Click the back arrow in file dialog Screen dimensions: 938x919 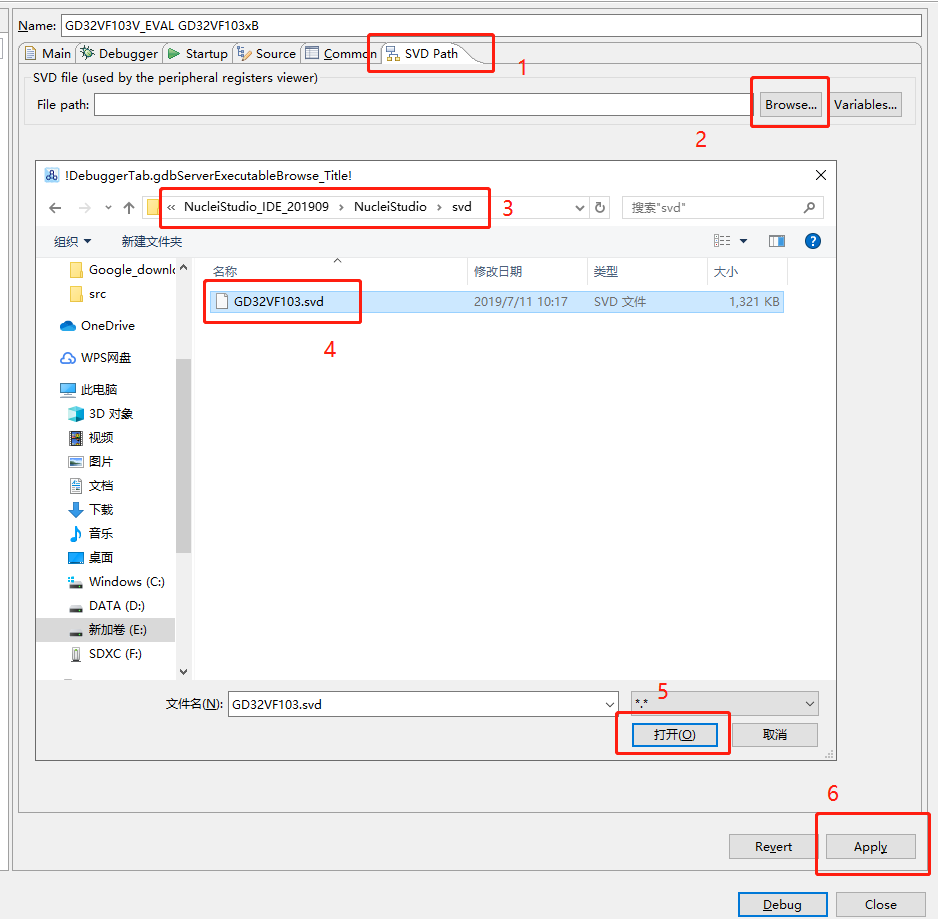pos(56,208)
